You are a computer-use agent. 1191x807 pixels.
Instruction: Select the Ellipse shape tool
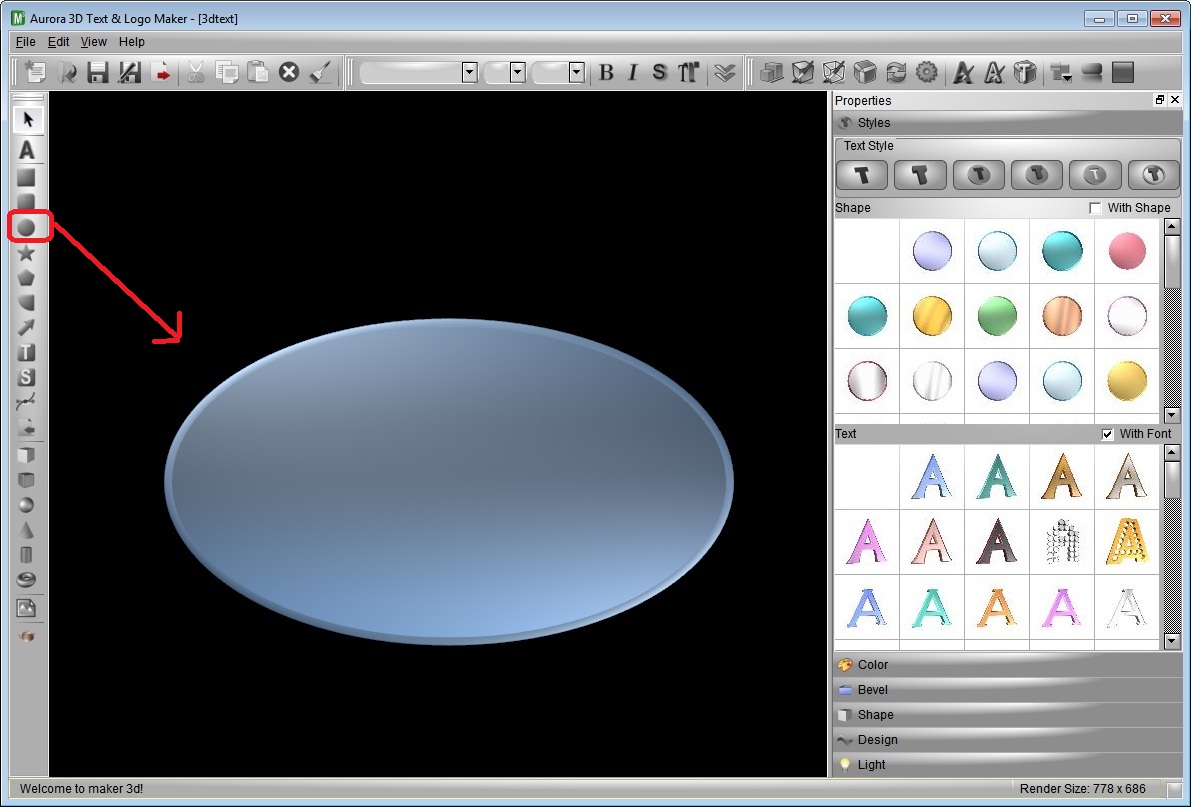tap(28, 226)
